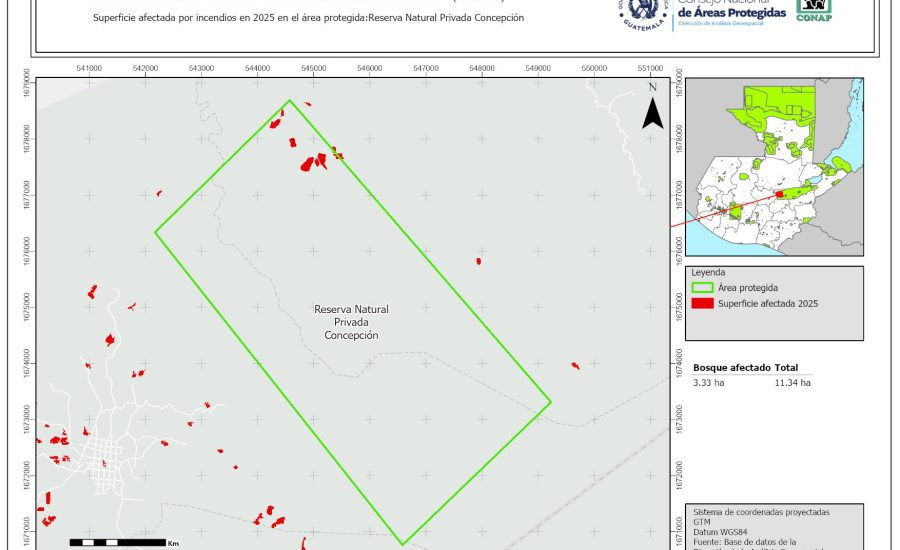Click the southern corner of the green reserve boundary
Viewport: 900px width, 550px height.
402,544
